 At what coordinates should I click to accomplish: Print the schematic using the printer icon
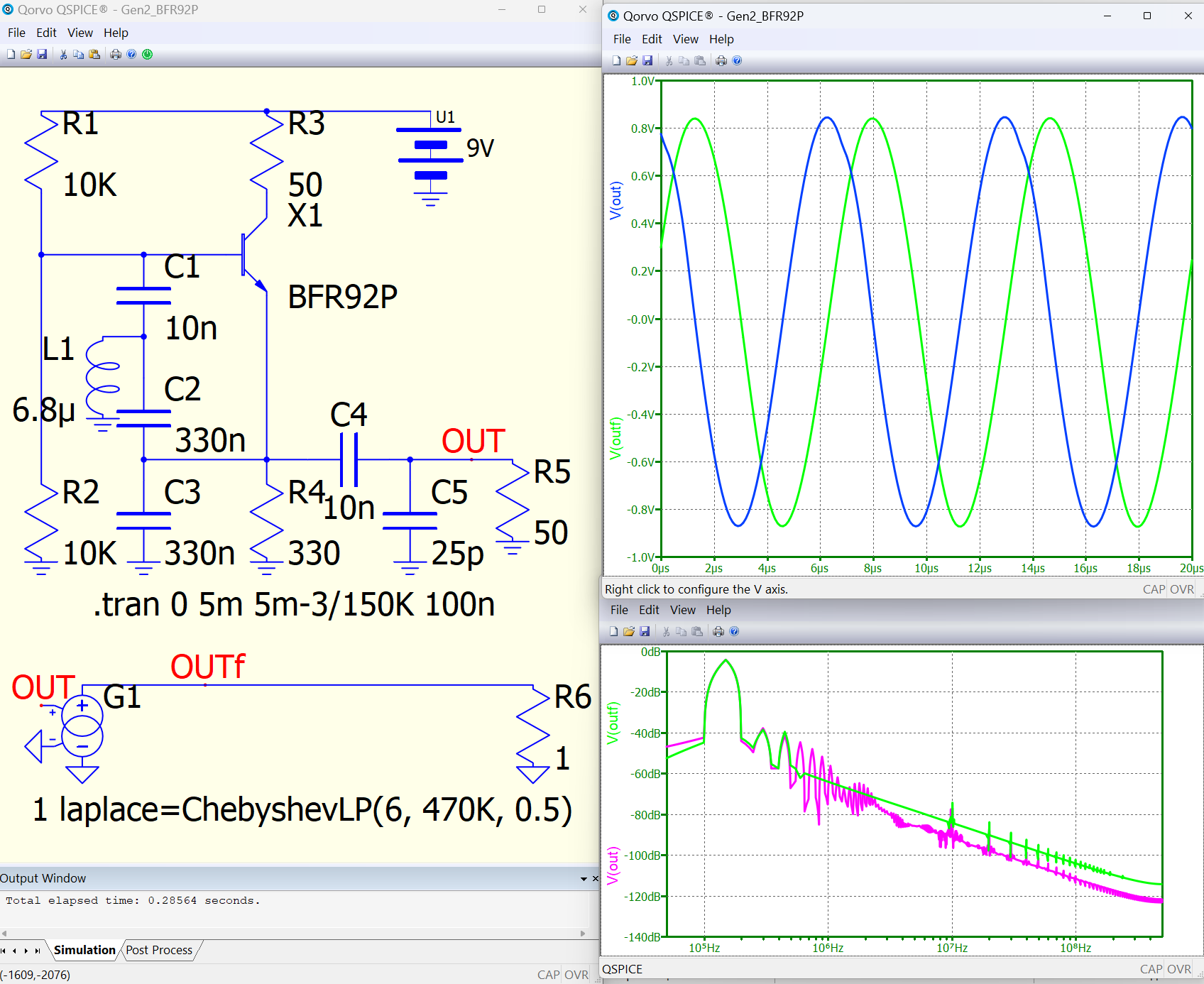click(116, 55)
